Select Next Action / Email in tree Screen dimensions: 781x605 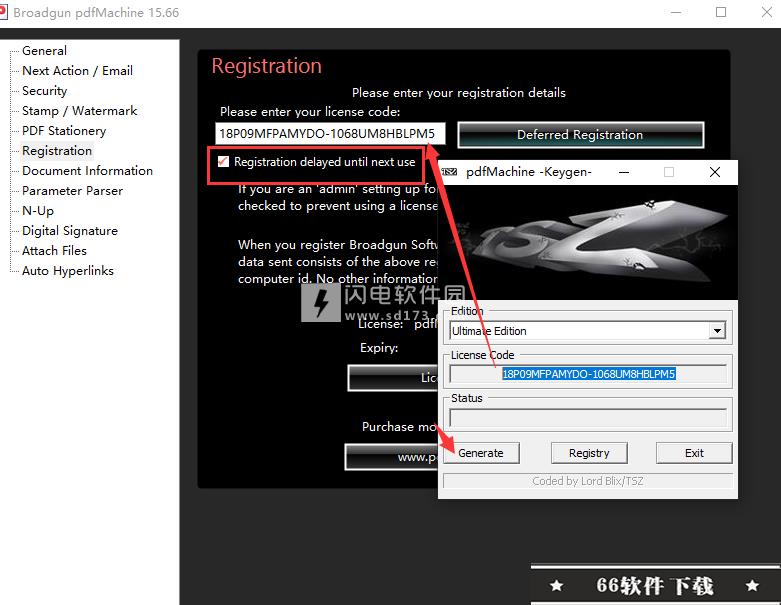[x=77, y=71]
